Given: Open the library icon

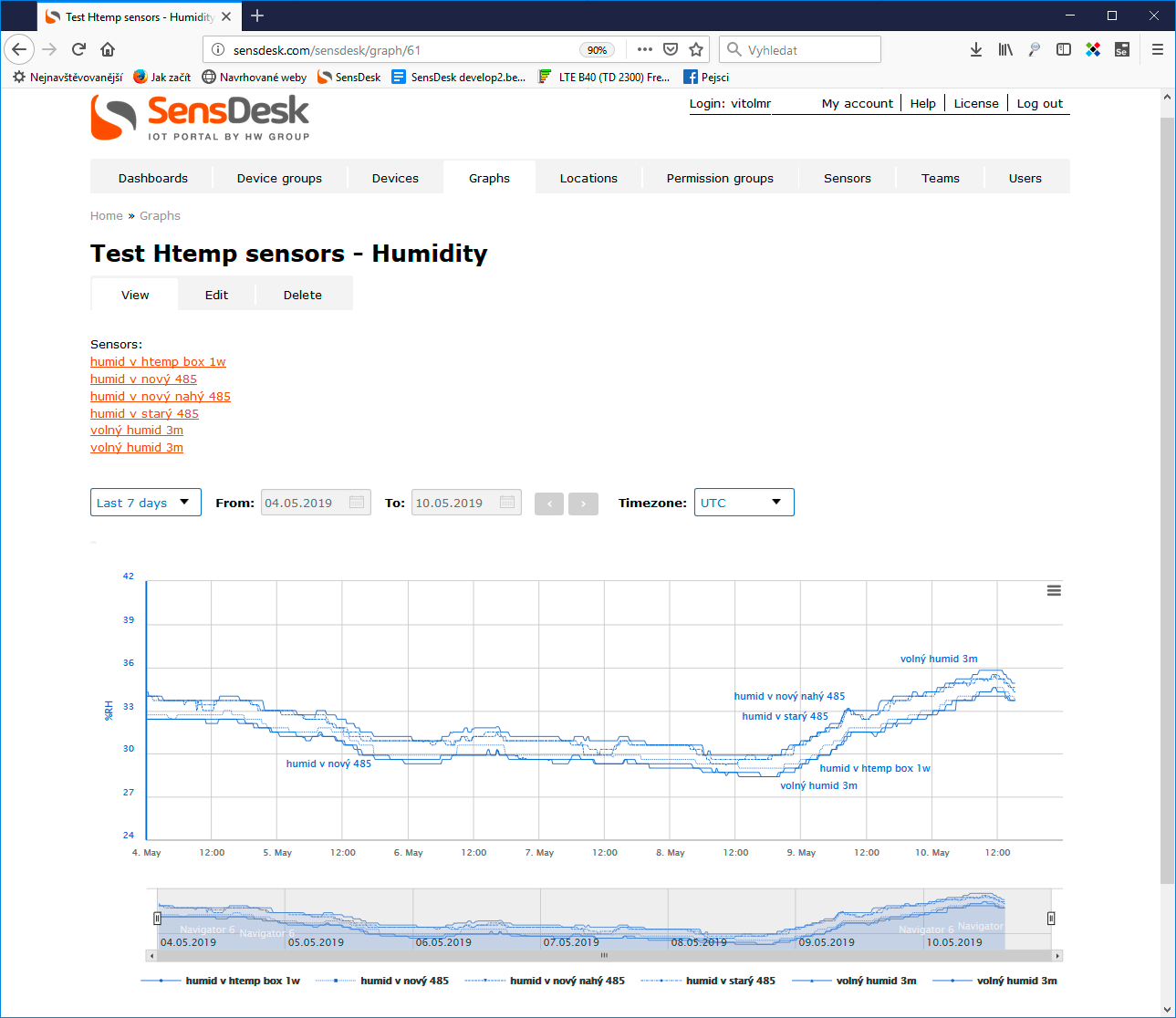Looking at the screenshot, I should [x=1005, y=49].
